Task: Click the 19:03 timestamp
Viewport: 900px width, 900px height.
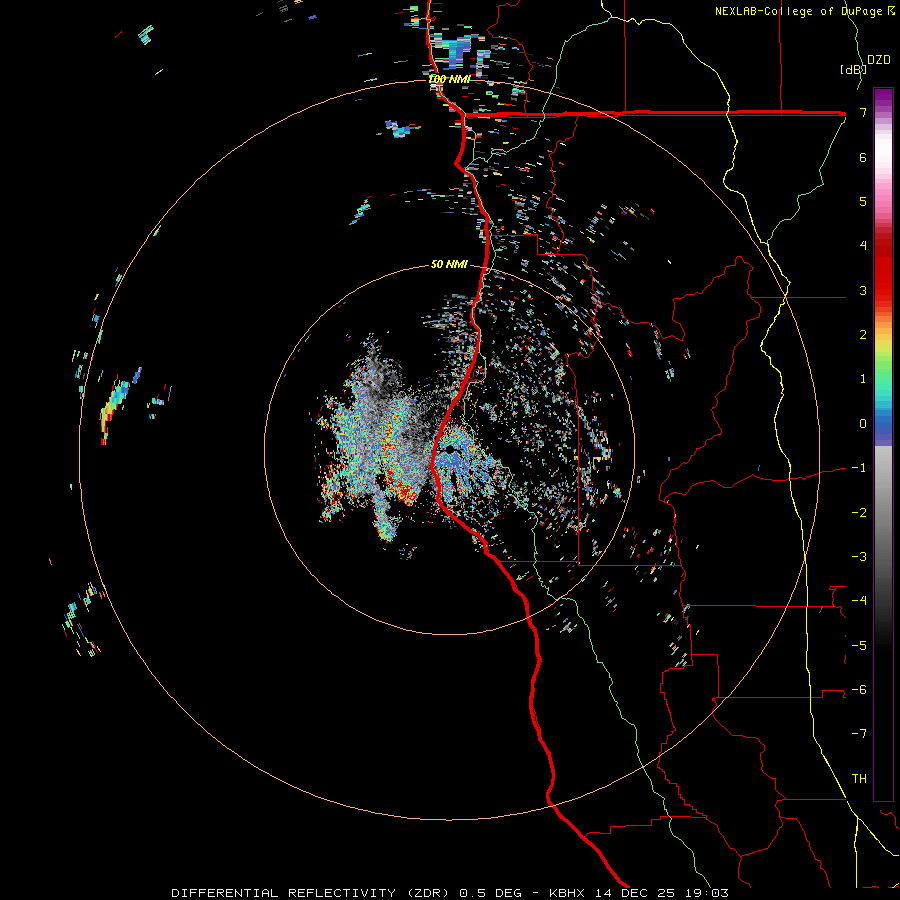Action: tap(707, 893)
